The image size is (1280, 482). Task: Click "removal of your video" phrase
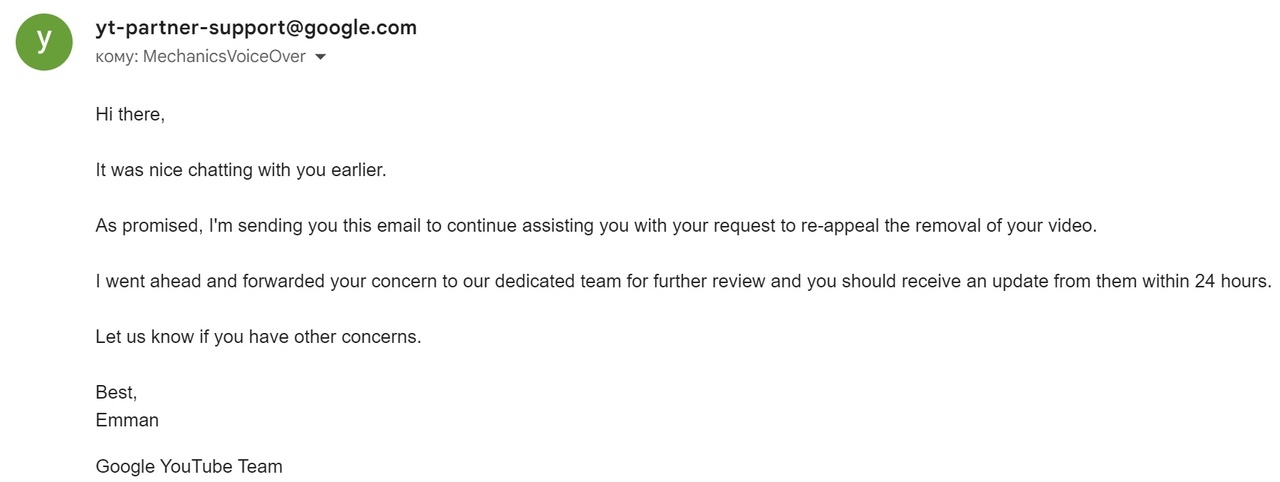[x=1006, y=226]
